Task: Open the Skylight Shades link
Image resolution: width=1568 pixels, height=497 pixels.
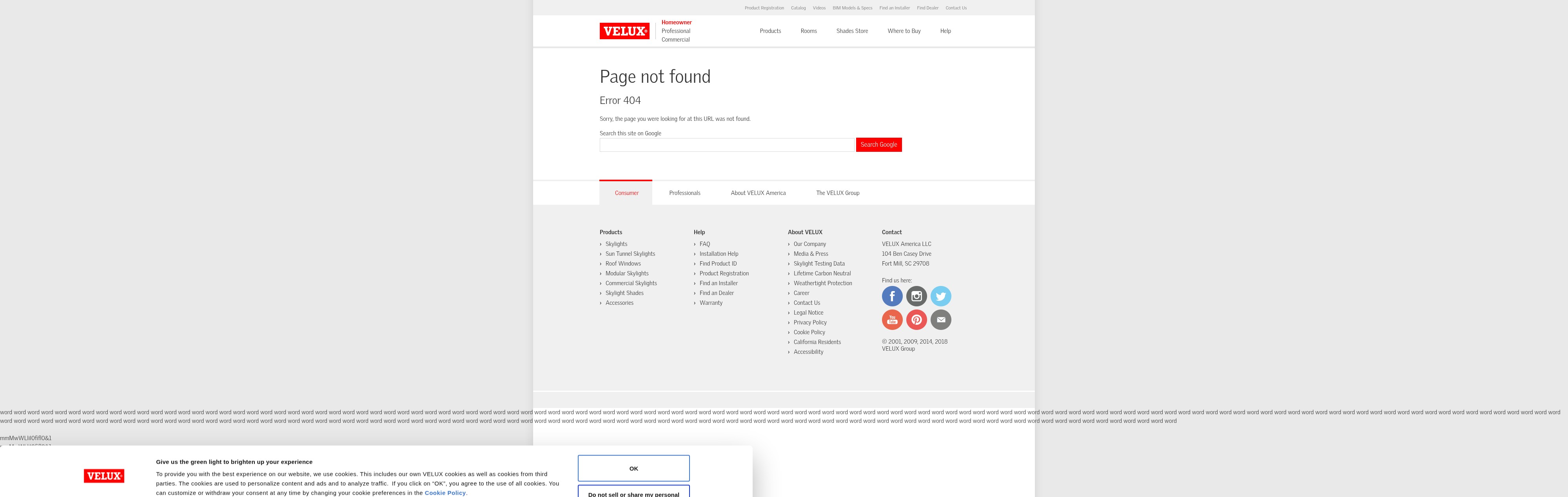Action: pos(624,293)
